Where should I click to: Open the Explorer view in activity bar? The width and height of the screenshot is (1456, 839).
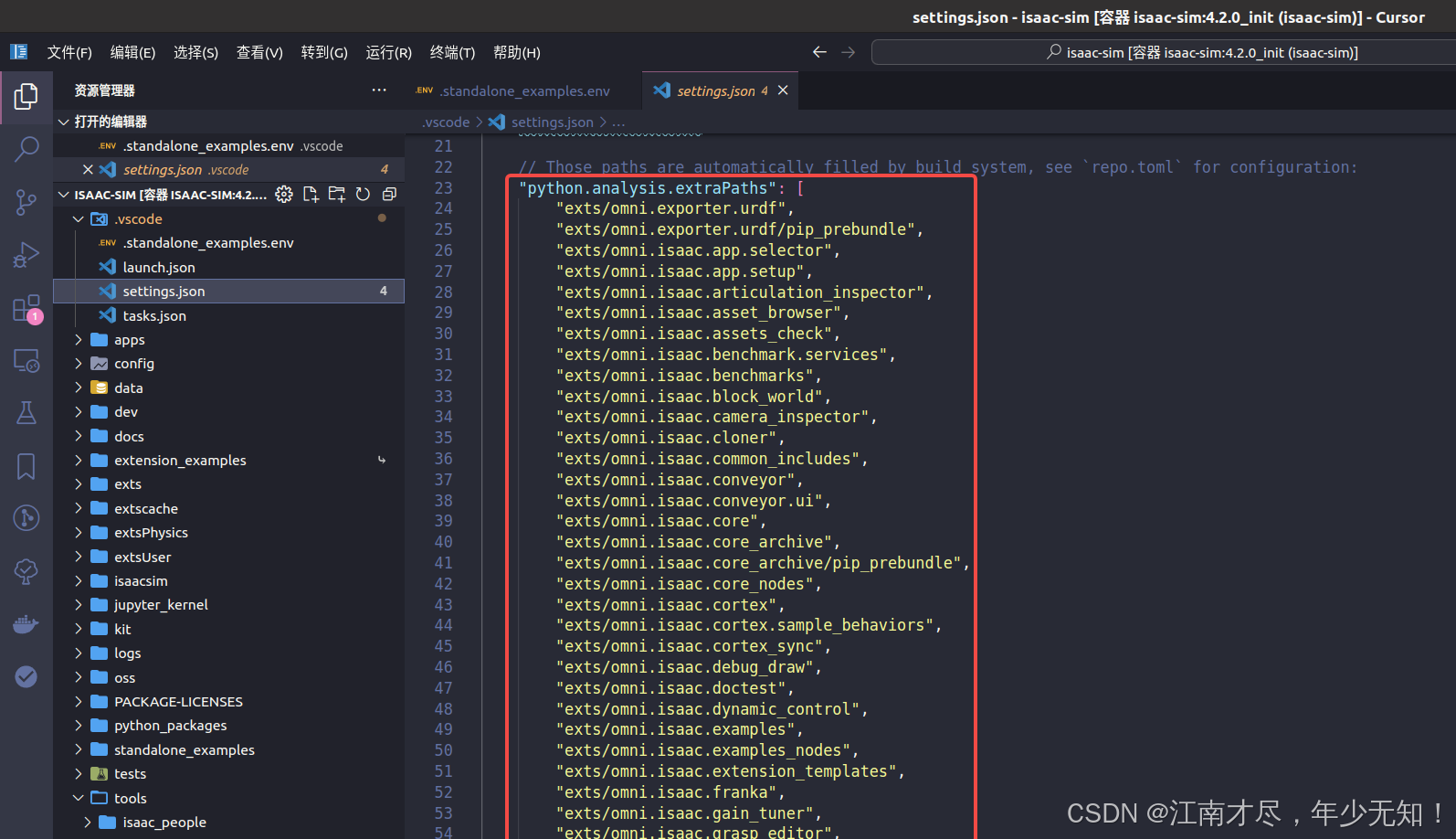pyautogui.click(x=26, y=96)
